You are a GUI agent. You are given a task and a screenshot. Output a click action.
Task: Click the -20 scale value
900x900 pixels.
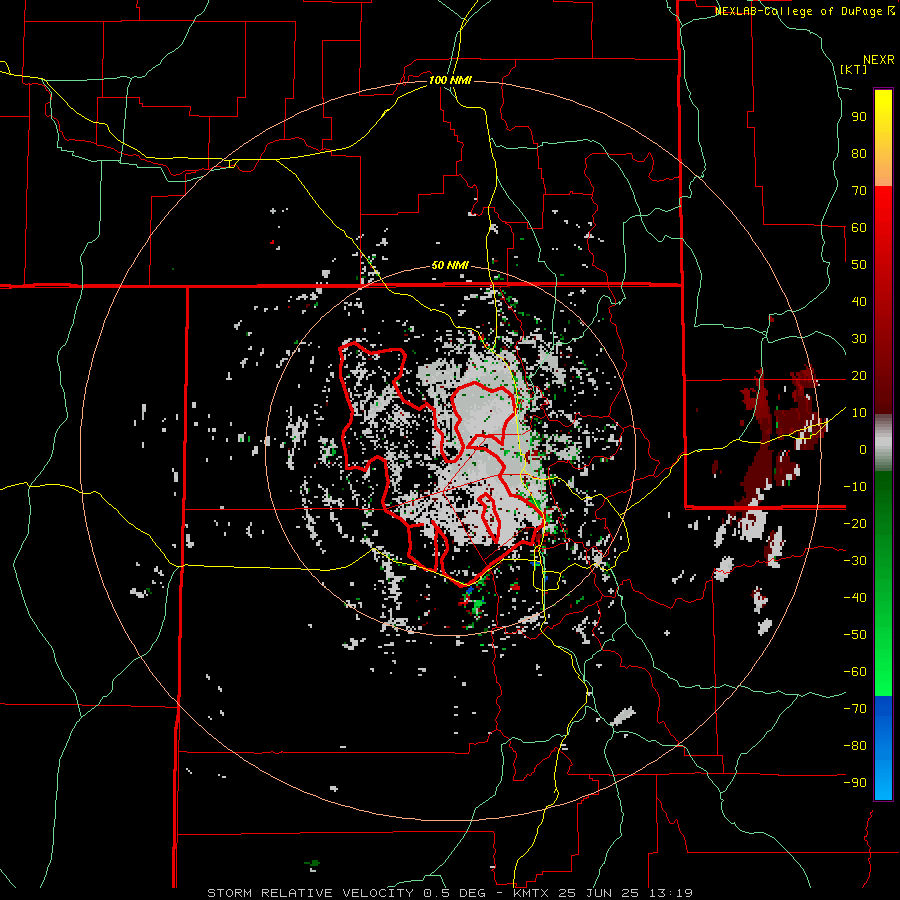click(x=855, y=523)
